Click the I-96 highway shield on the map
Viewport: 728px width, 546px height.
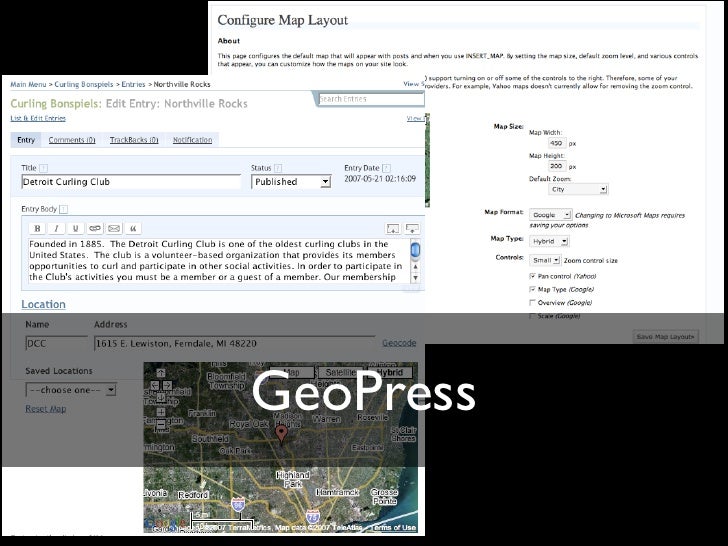pyautogui.click(x=238, y=504)
